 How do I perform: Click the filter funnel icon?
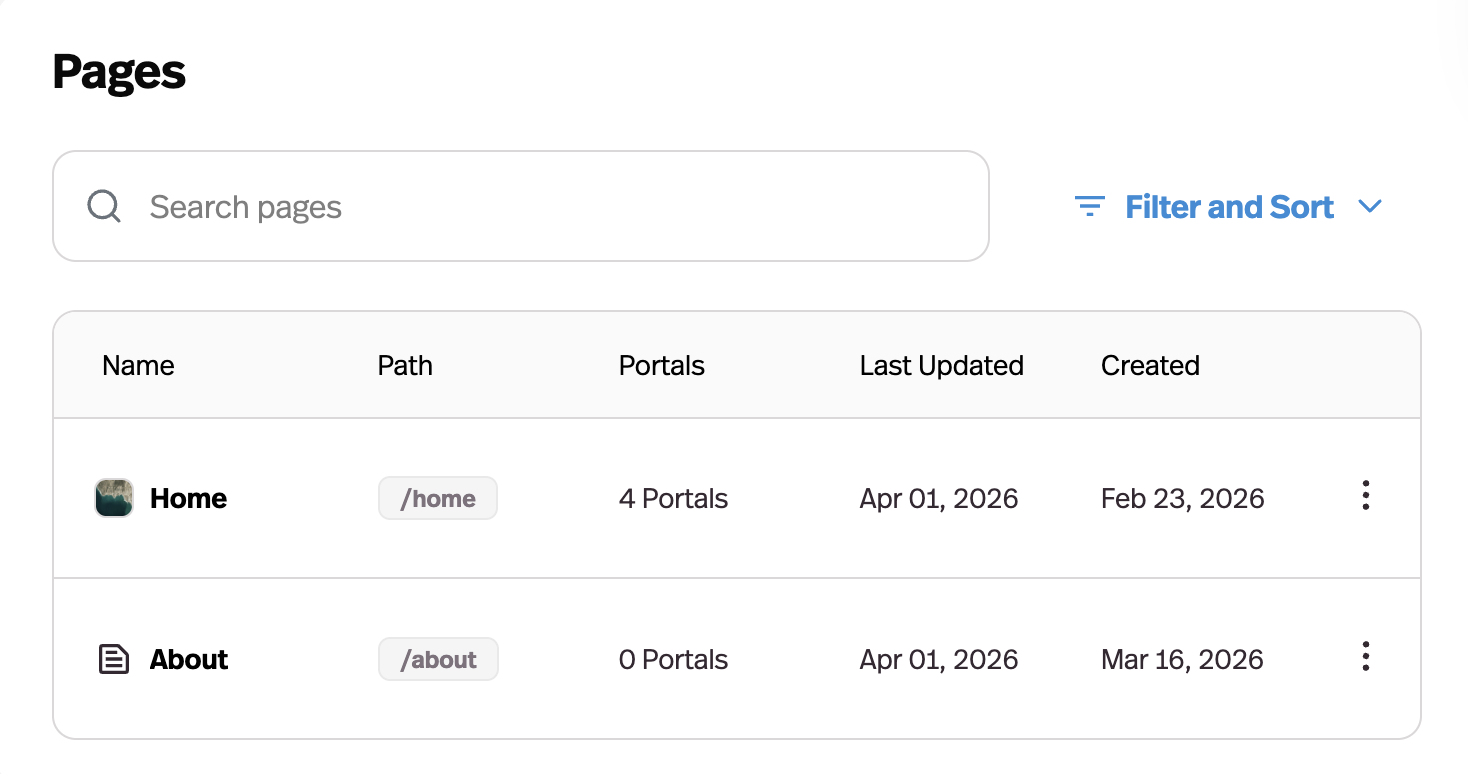(1089, 206)
